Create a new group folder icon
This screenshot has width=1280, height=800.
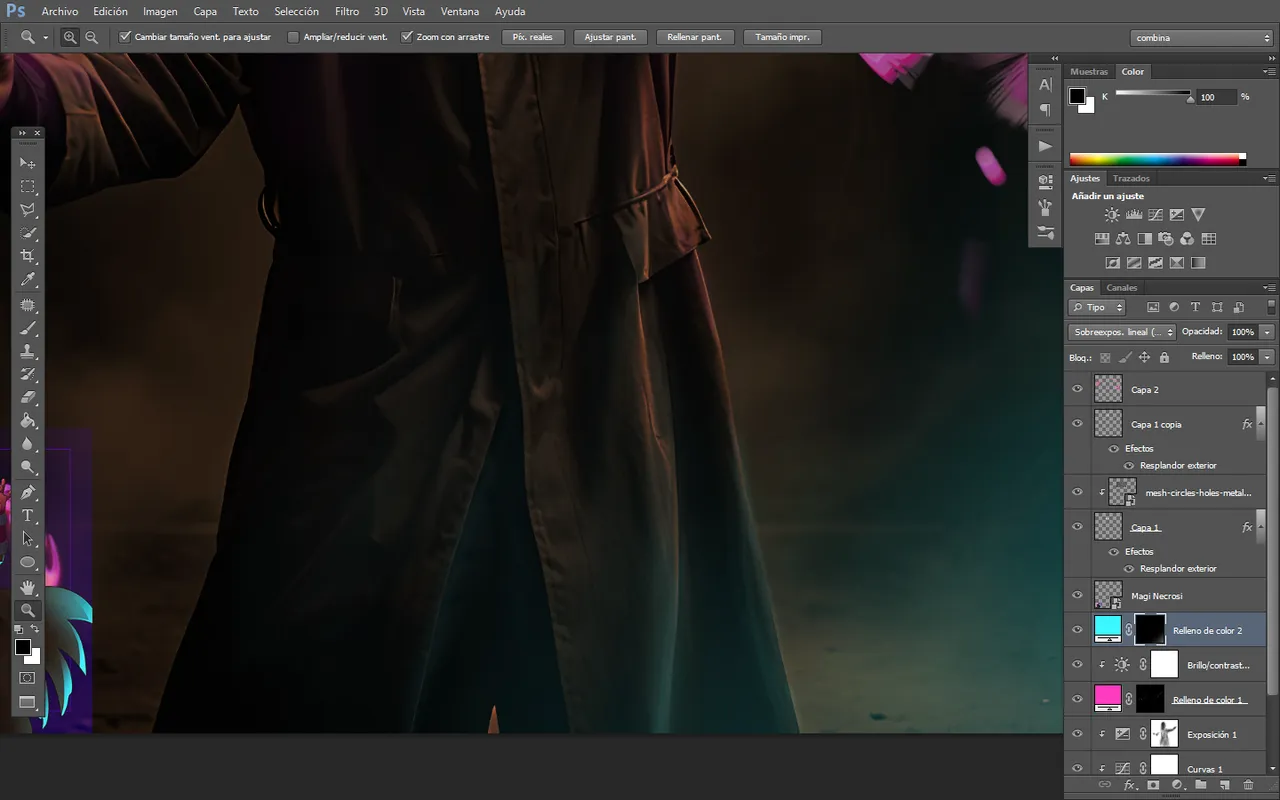(1200, 786)
